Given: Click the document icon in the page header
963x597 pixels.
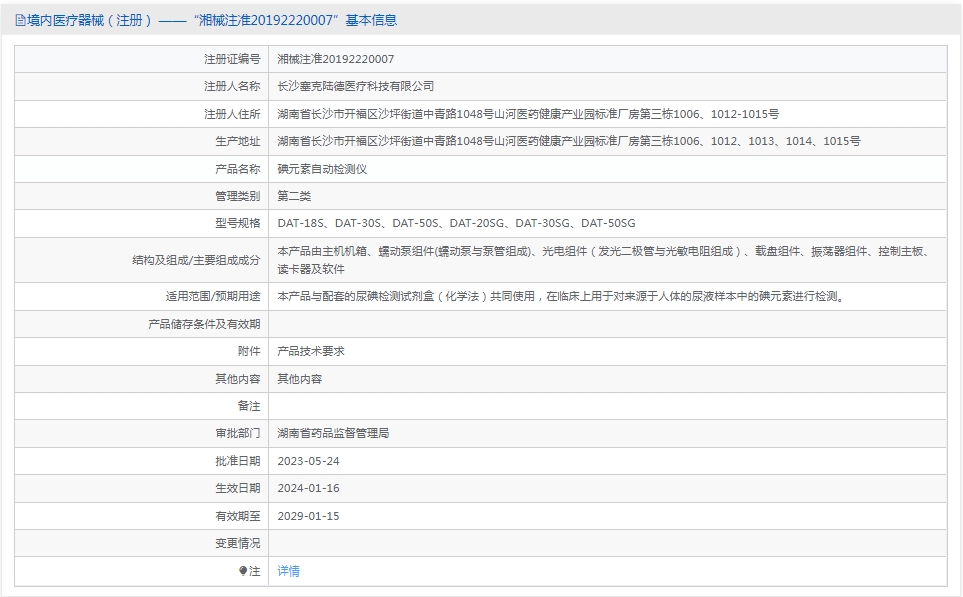Looking at the screenshot, I should pos(18,19).
